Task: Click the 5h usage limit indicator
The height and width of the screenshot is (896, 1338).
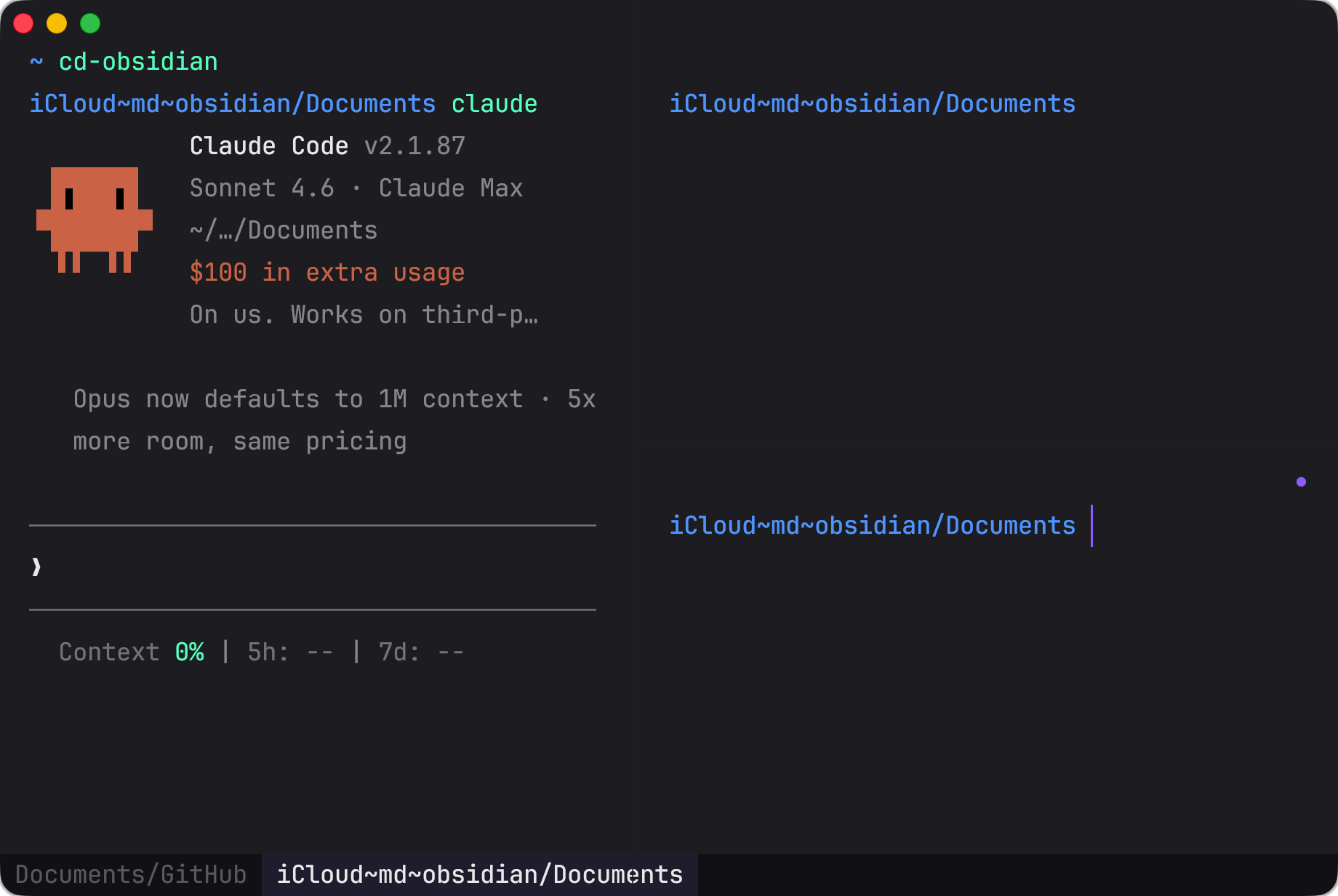Action: click(x=290, y=652)
